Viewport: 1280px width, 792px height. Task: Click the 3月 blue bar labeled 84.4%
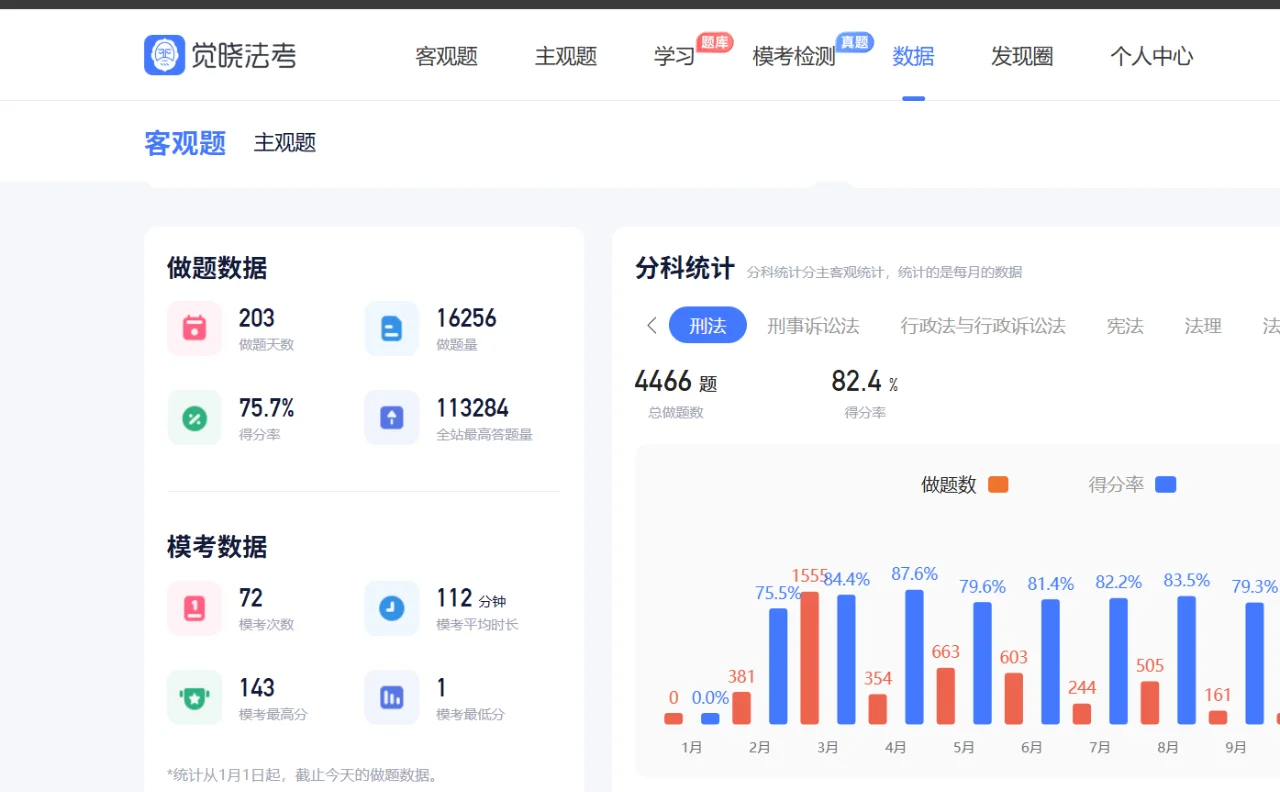coord(846,660)
